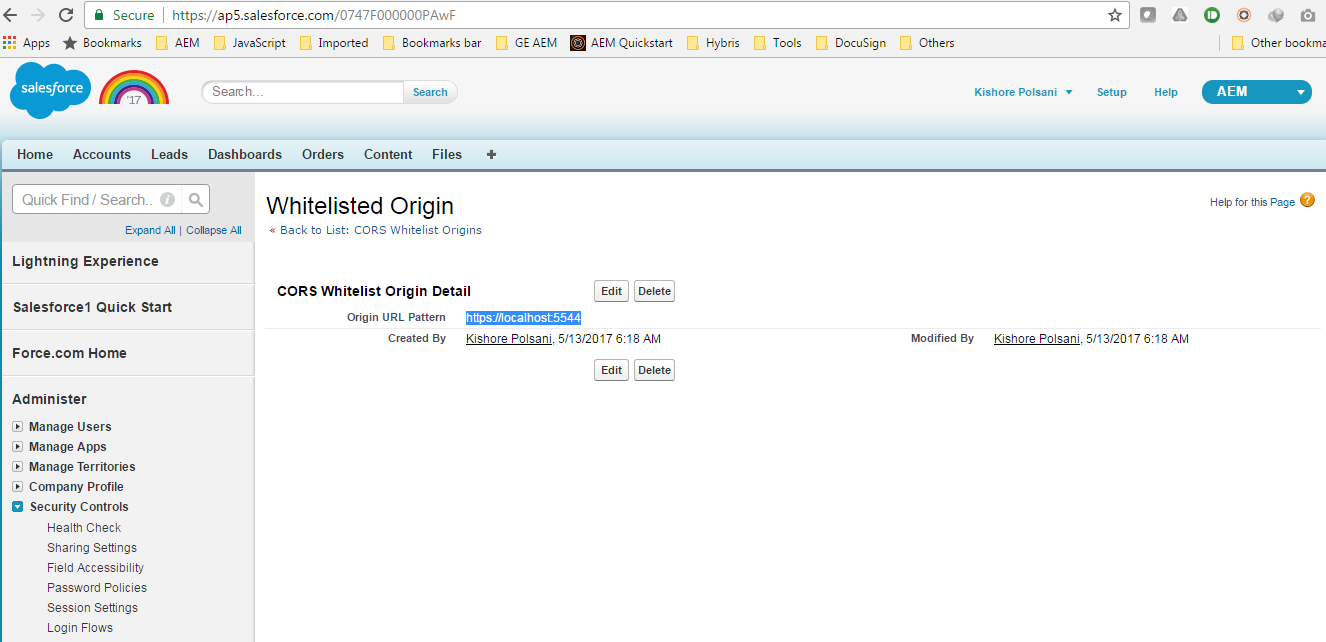This screenshot has height=642, width=1326.
Task: Expand the Company Profile tree node
Action: (17, 487)
